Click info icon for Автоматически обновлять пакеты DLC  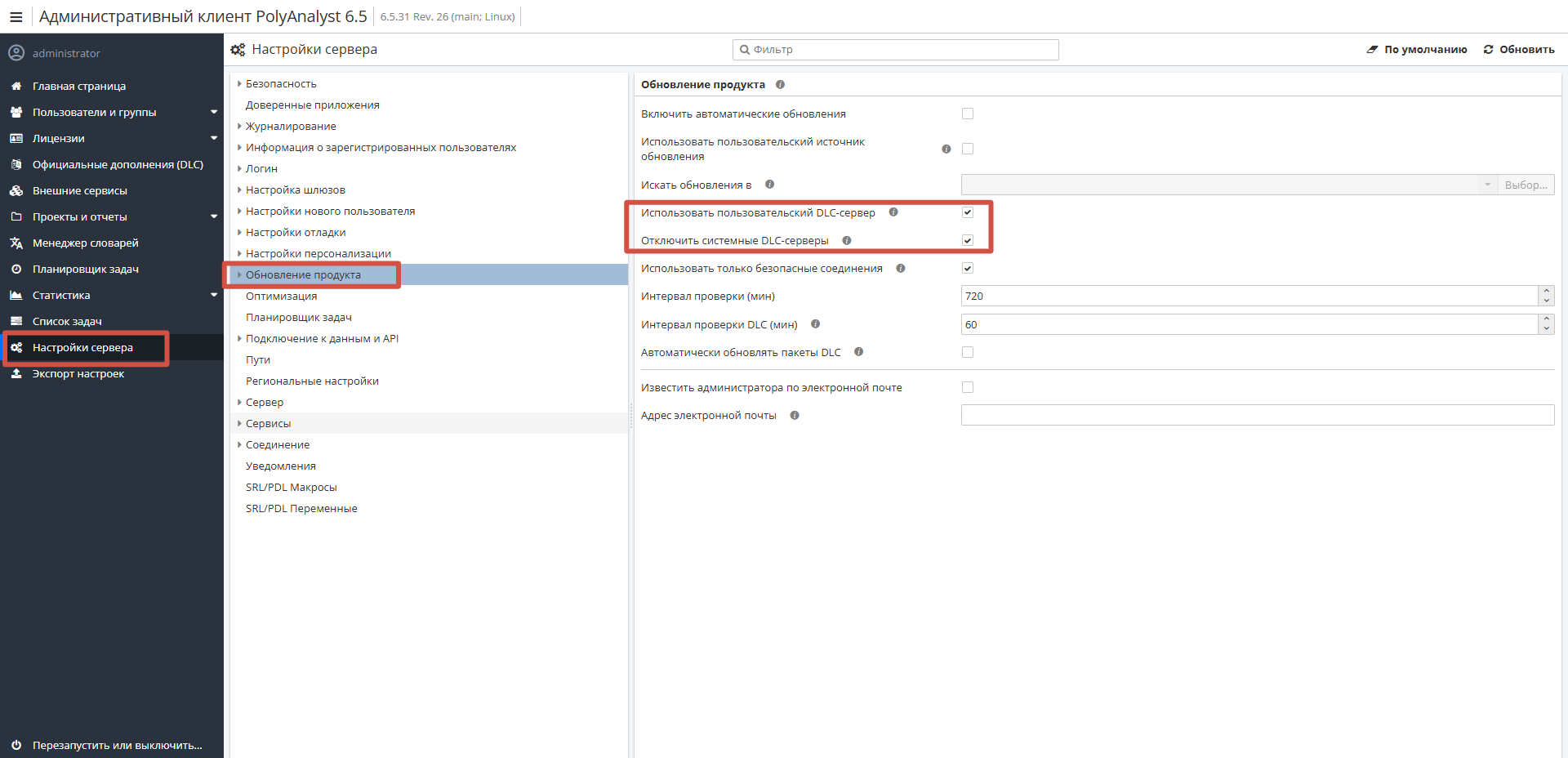tap(858, 352)
